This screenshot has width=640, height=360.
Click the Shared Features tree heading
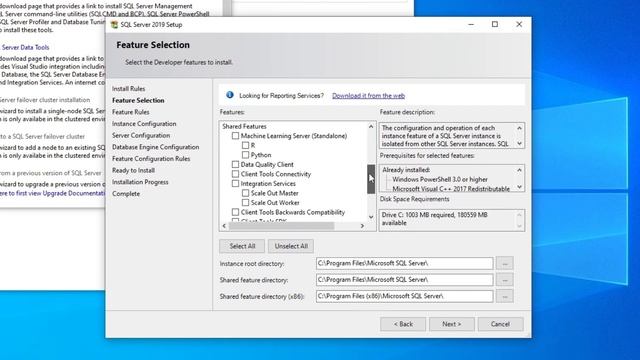click(244, 127)
